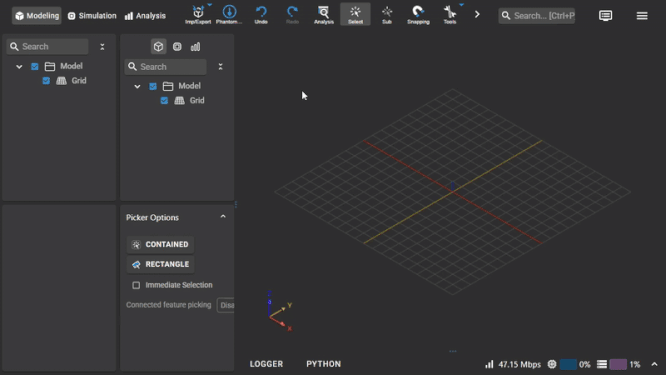Image resolution: width=666 pixels, height=375 pixels.
Task: Open the Analysis toolbar tool
Action: [x=324, y=14]
